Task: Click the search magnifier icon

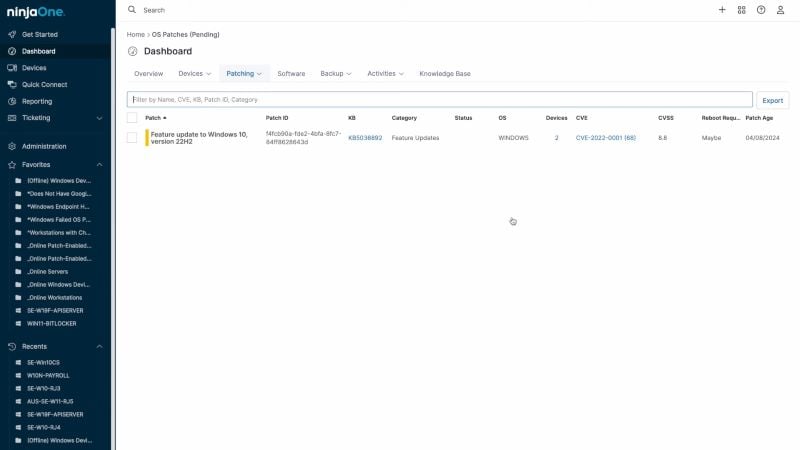Action: [132, 10]
